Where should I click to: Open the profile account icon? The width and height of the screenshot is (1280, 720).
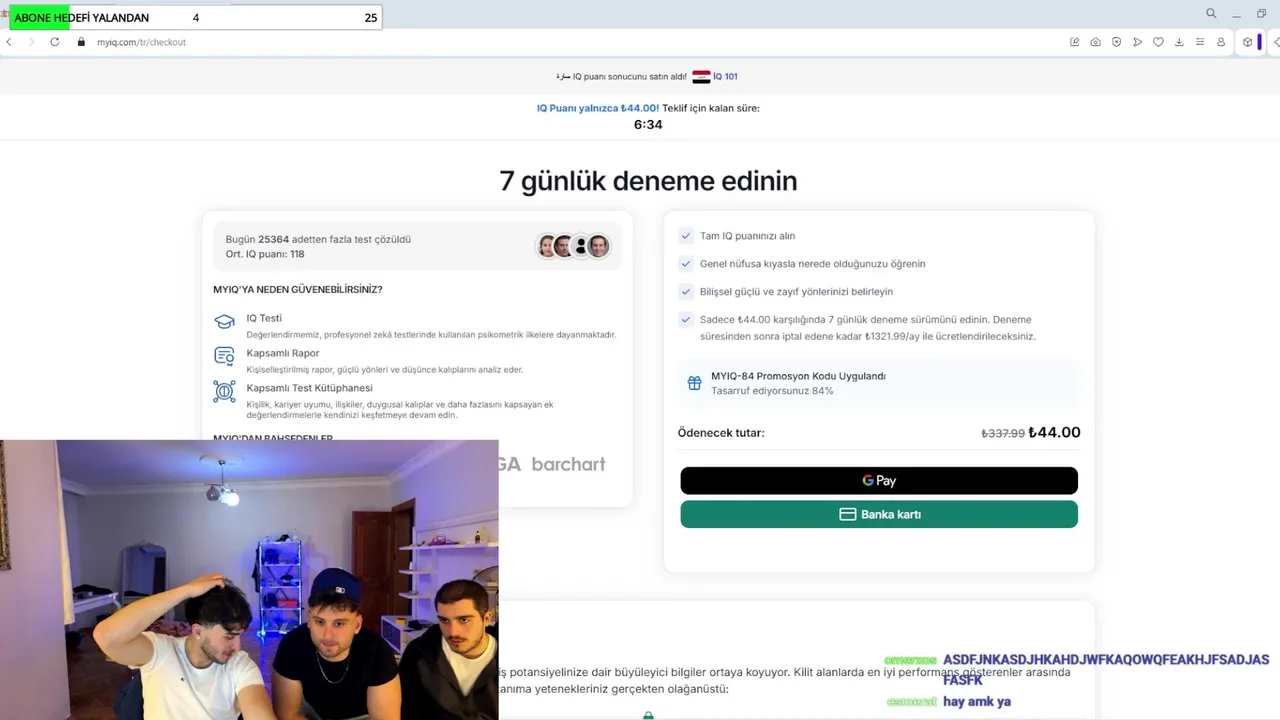[1221, 42]
